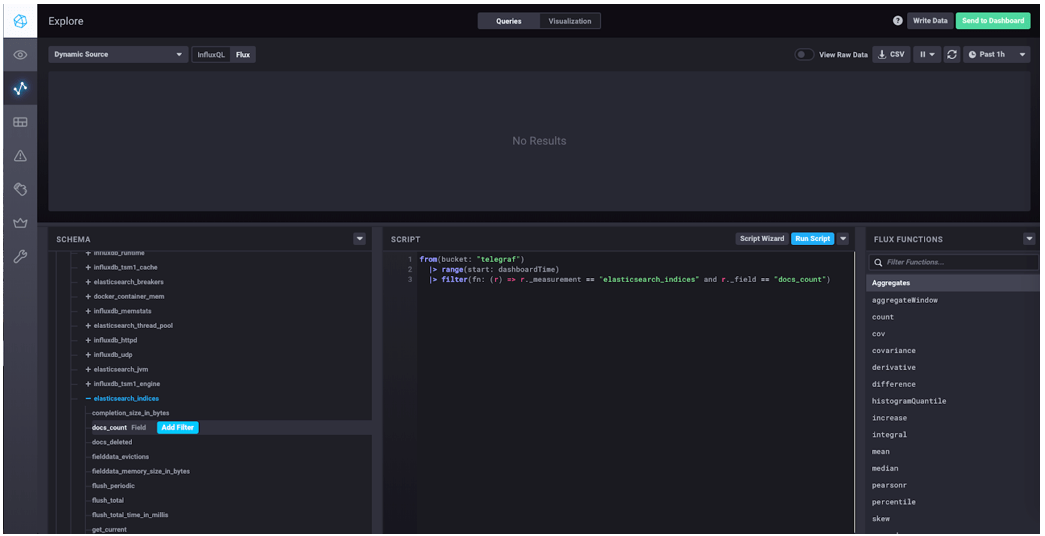This screenshot has width=1045, height=536.
Task: Open Admin crown icon in sidebar
Action: point(20,223)
